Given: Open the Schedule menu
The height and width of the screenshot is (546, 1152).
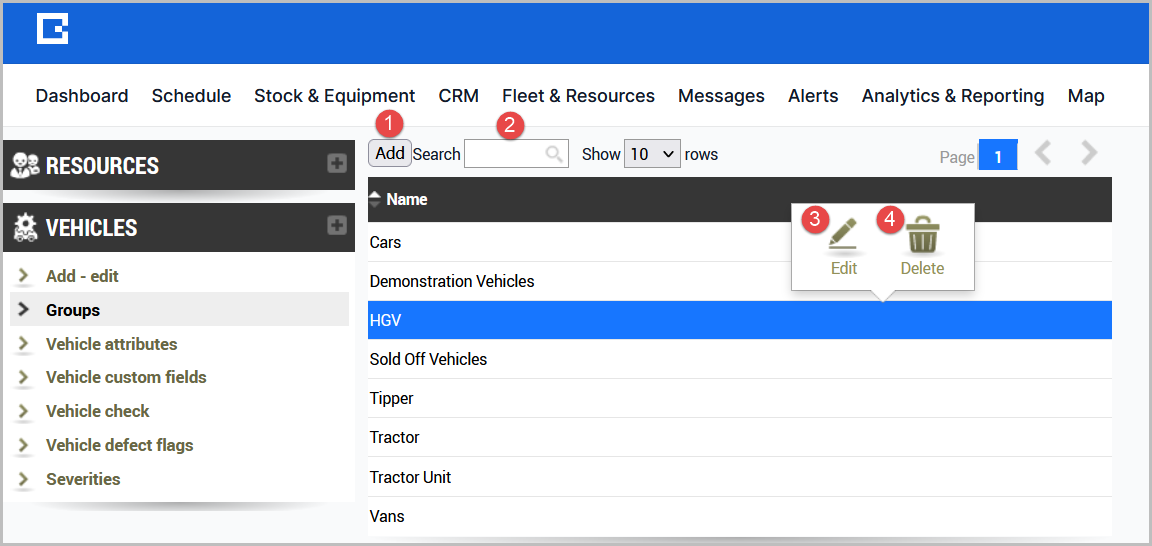Looking at the screenshot, I should 191,96.
